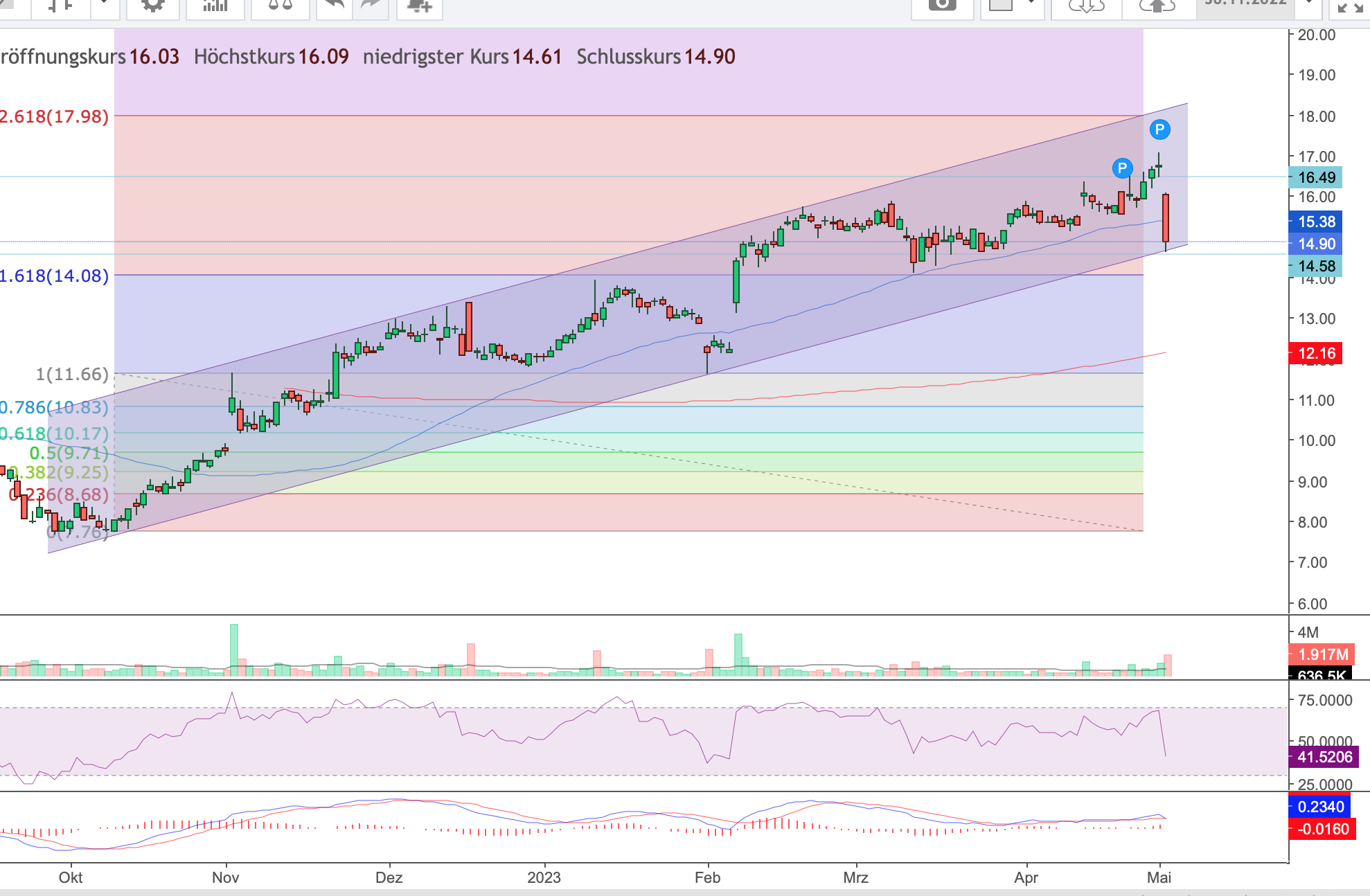Open the indicators bar-chart icon
The image size is (1370, 896).
pyautogui.click(x=215, y=6)
